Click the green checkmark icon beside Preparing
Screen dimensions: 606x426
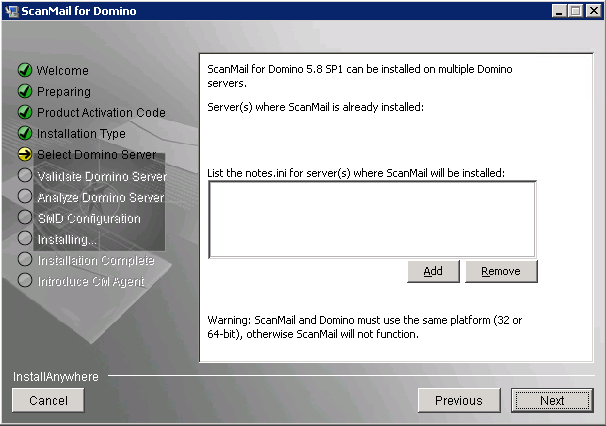tap(25, 92)
